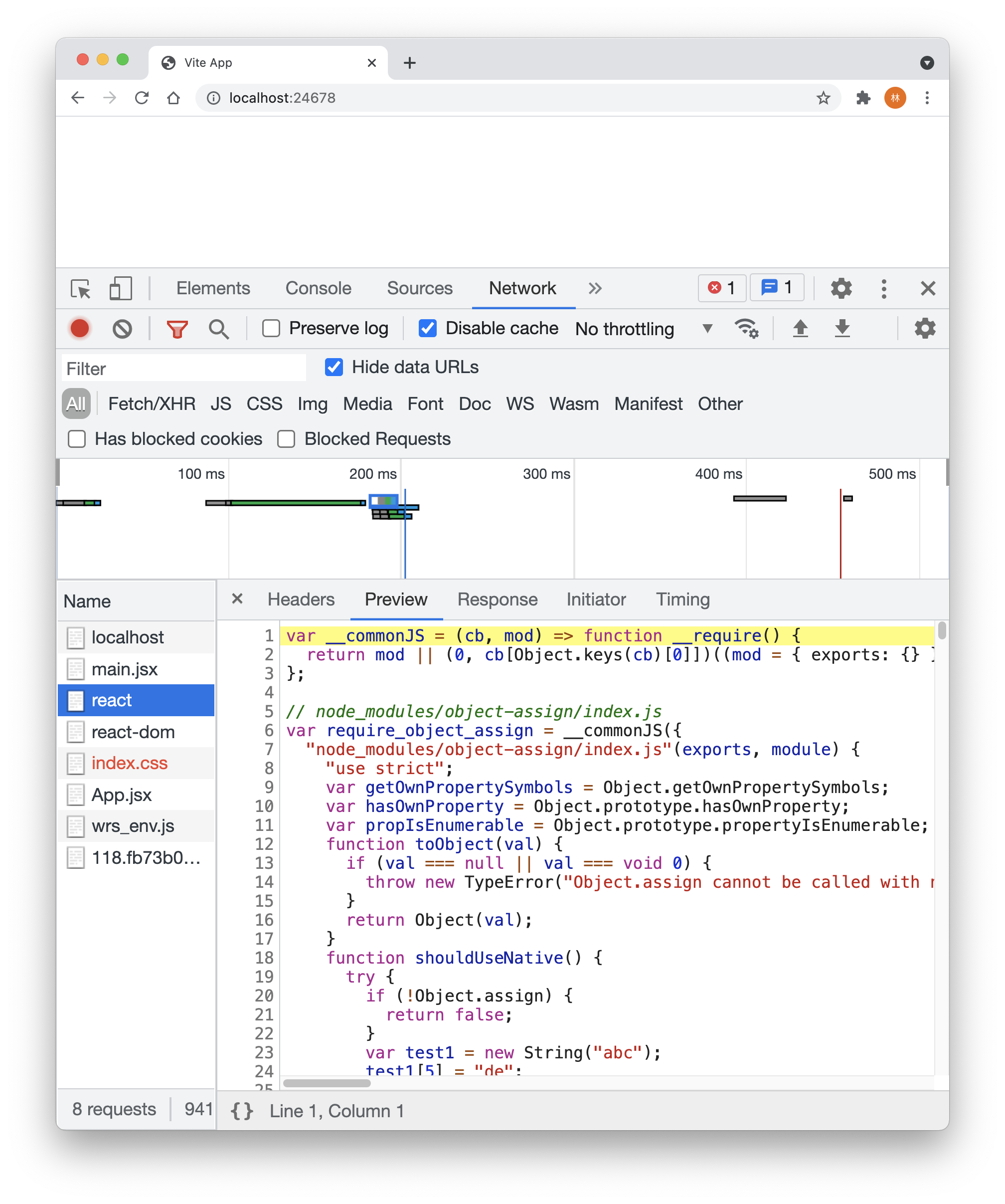This screenshot has width=1005, height=1204.
Task: Filter by Other requests
Action: 720,404
